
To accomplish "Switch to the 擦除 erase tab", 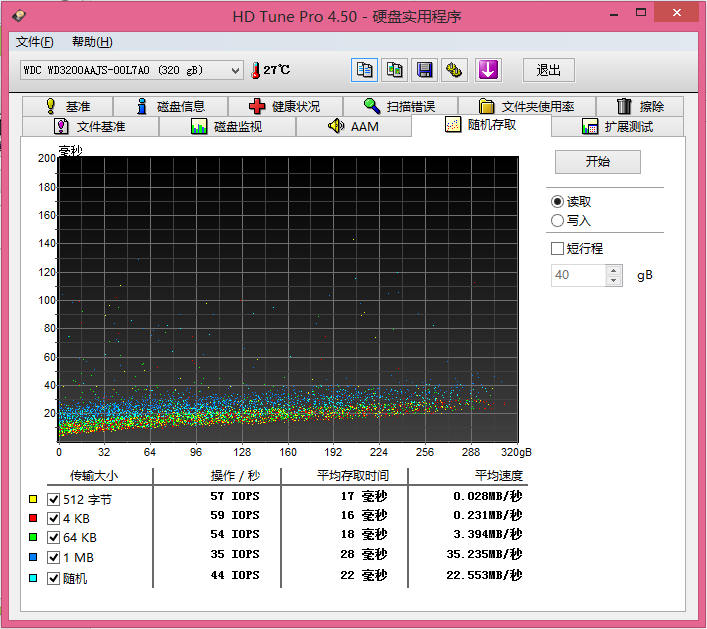I will [x=639, y=106].
